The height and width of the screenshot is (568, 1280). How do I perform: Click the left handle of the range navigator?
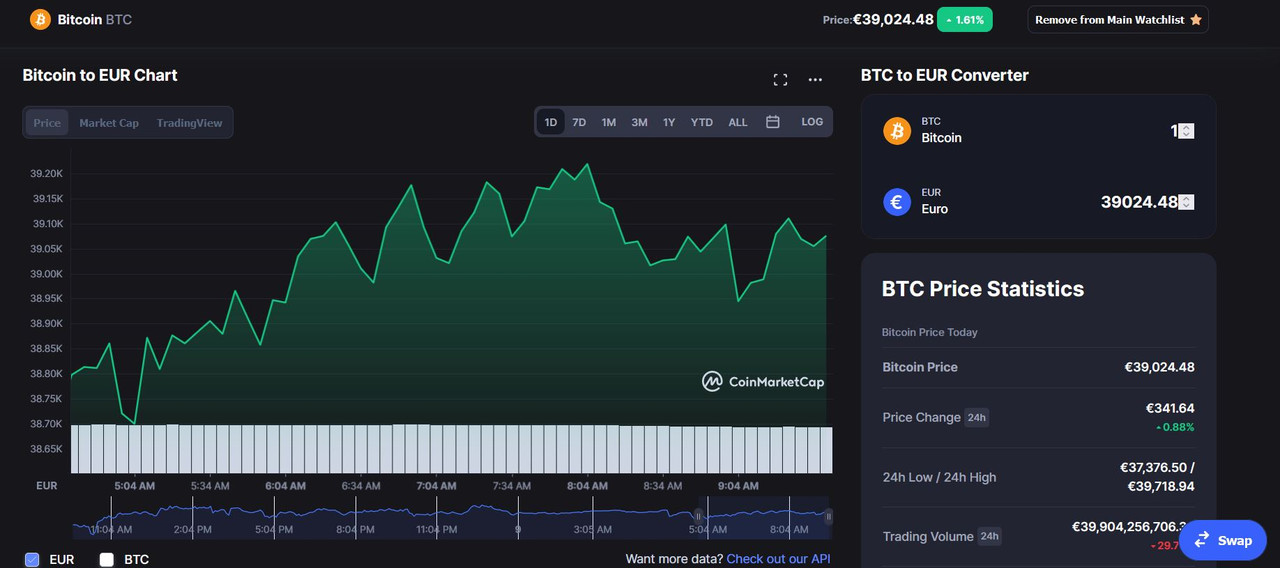(x=699, y=516)
